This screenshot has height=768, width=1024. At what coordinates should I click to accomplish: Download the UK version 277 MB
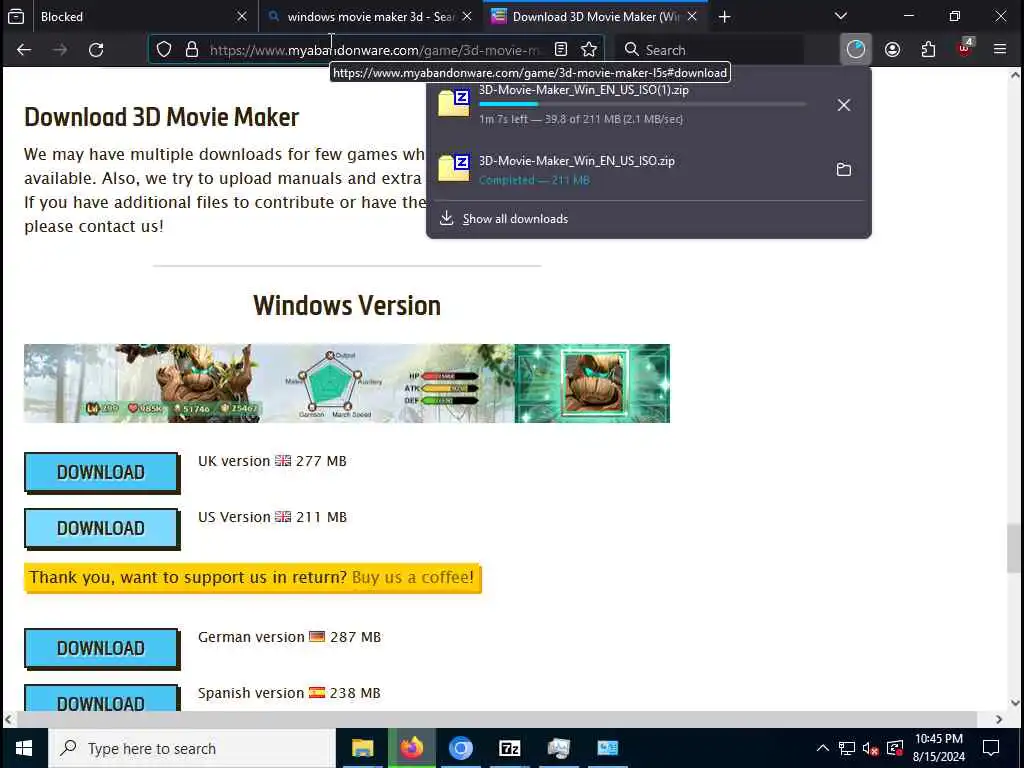pyautogui.click(x=101, y=472)
